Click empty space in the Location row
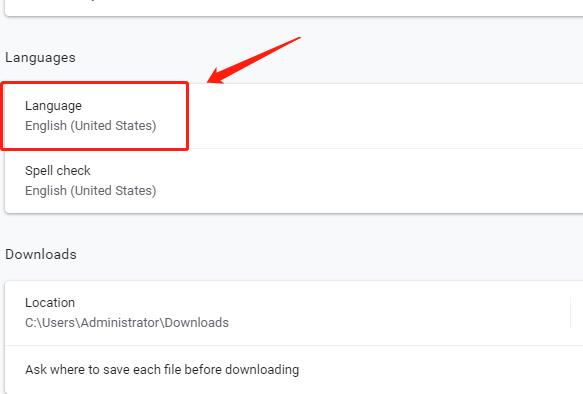 pyautogui.click(x=398, y=313)
